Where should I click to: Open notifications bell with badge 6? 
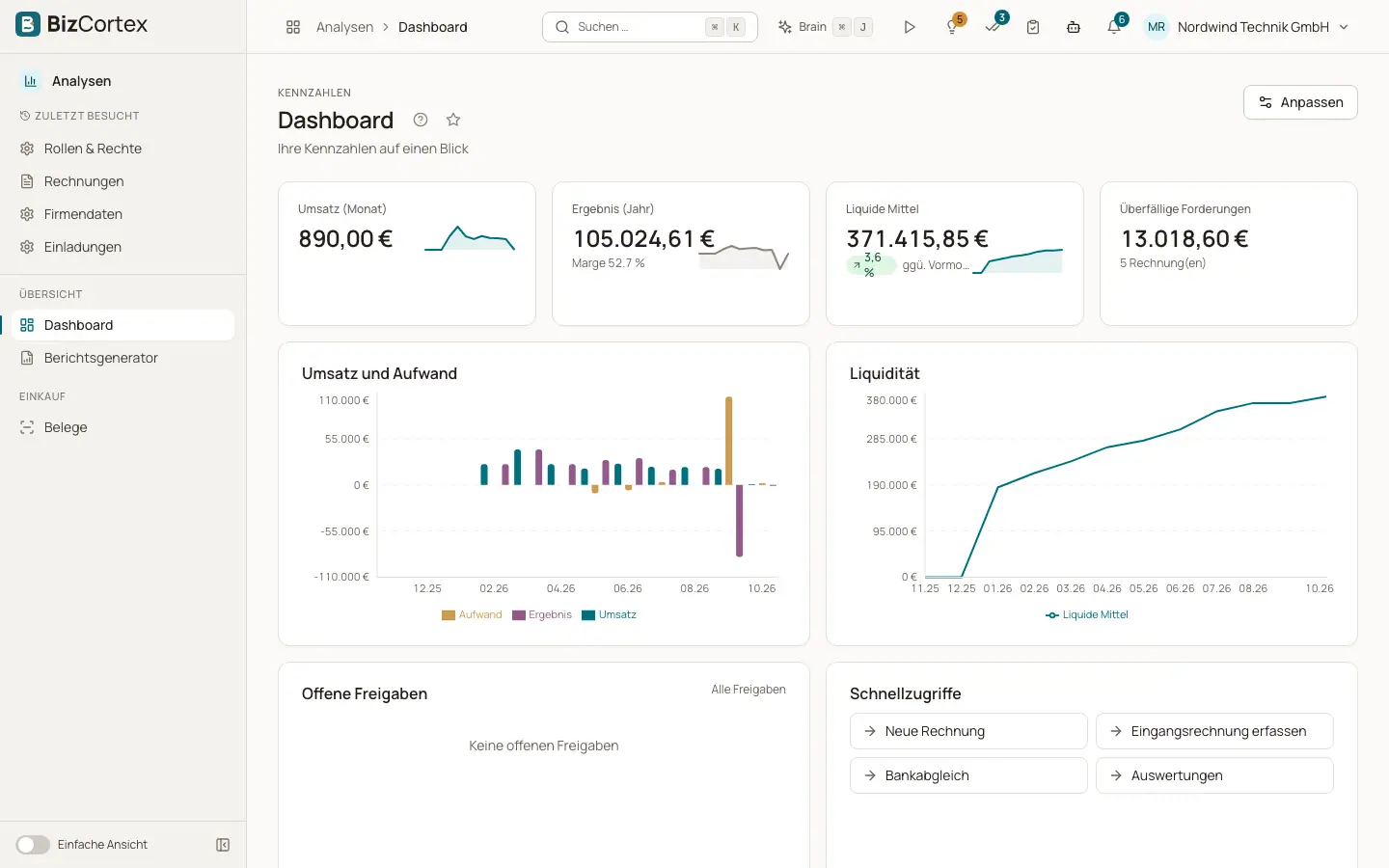pyautogui.click(x=1115, y=26)
